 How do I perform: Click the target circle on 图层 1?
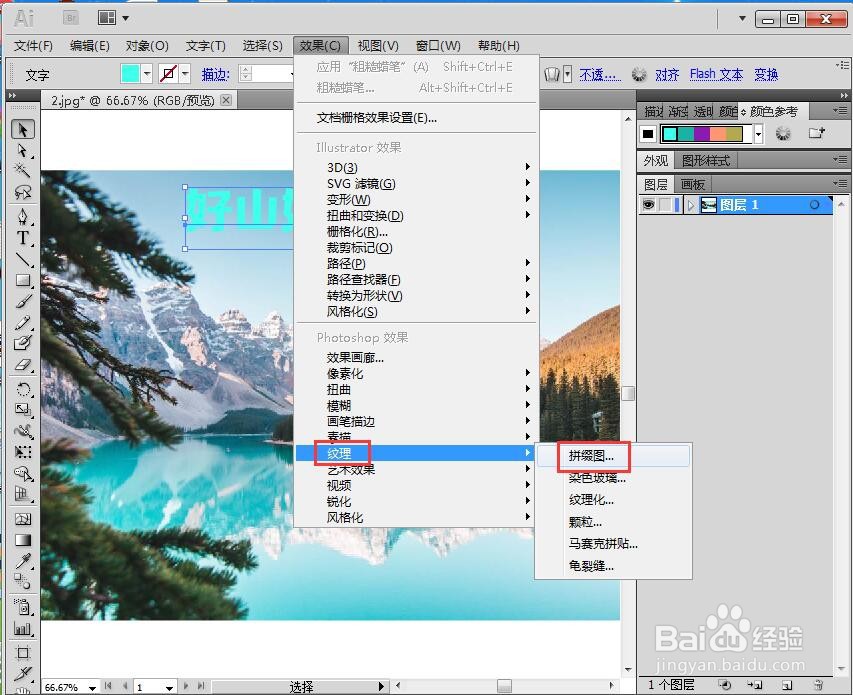(x=816, y=205)
